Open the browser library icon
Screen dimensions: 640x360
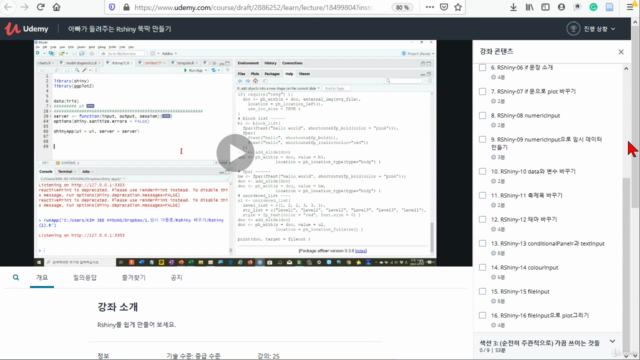click(x=529, y=7)
